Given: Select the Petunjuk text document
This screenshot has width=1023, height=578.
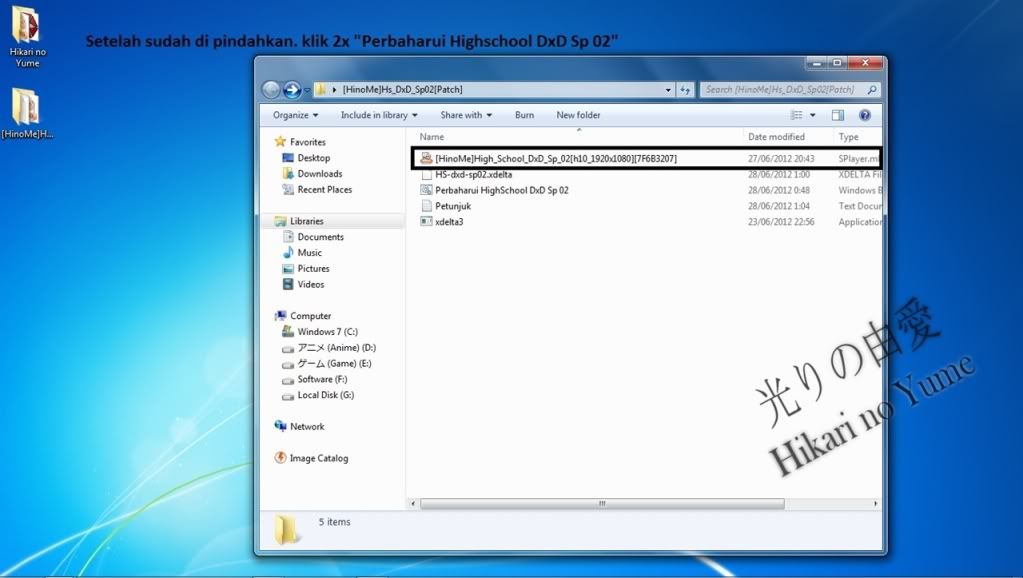Looking at the screenshot, I should (452, 206).
